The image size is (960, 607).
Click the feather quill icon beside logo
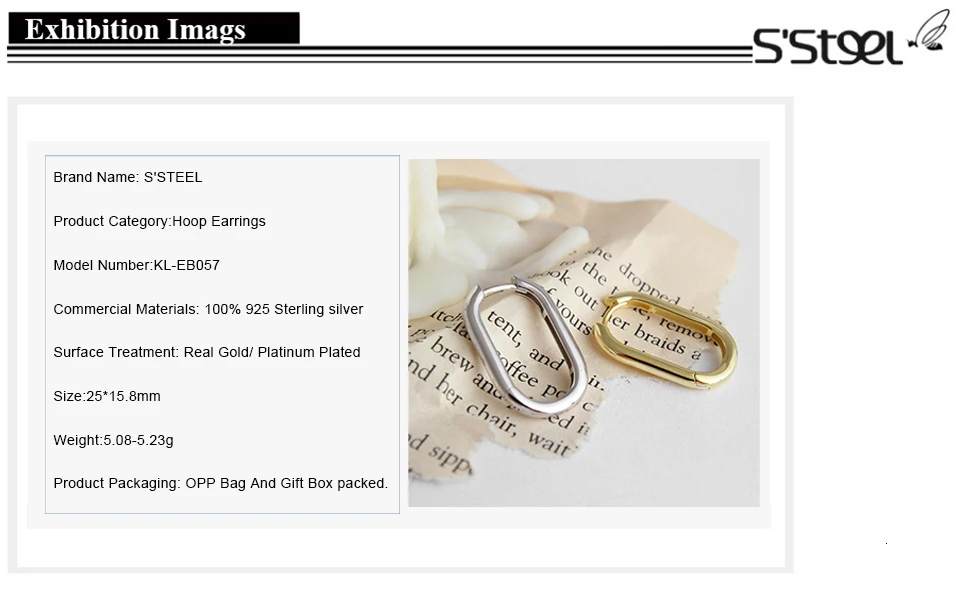(x=929, y=31)
